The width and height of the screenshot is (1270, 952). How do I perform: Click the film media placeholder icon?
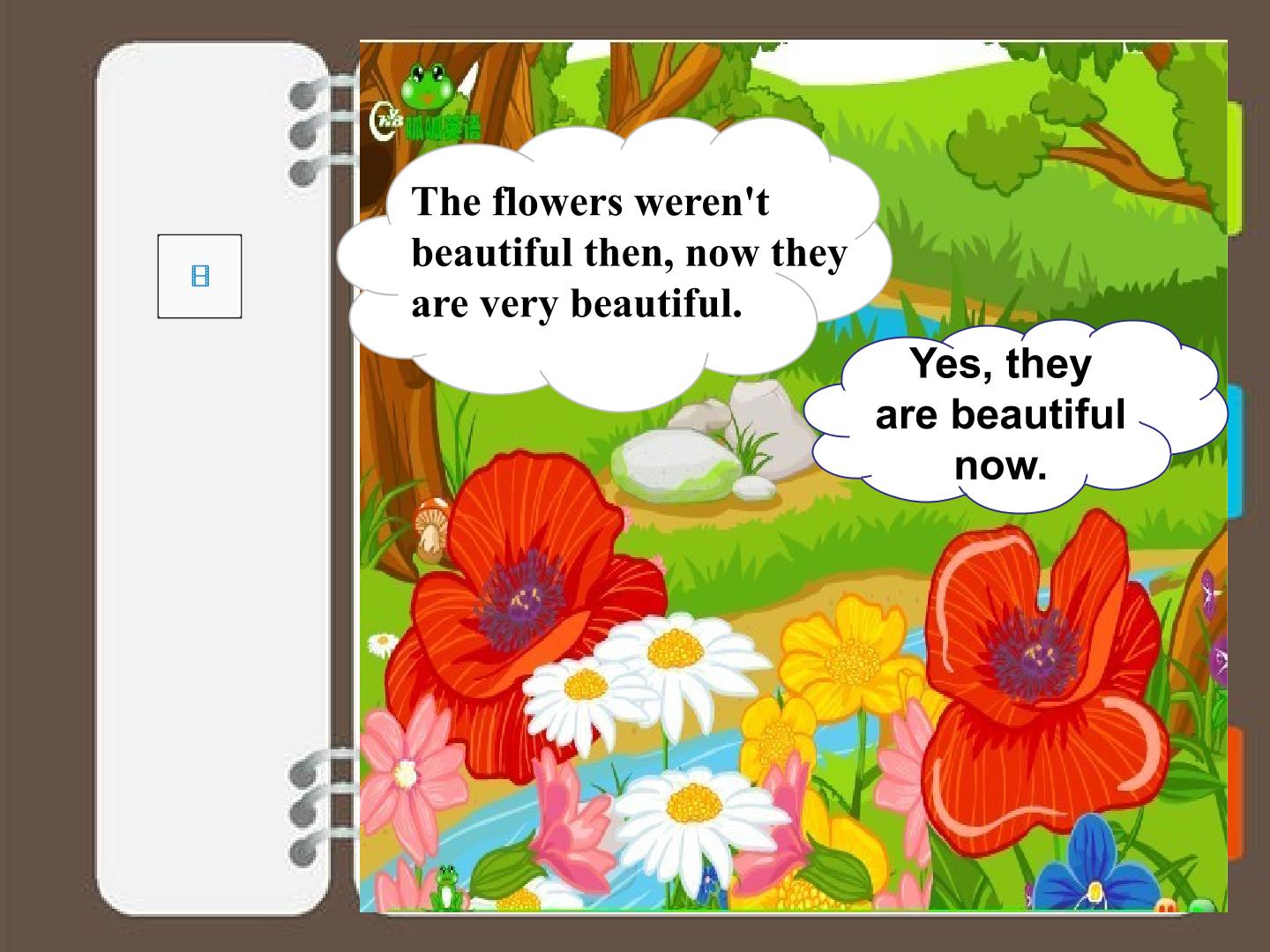click(199, 276)
